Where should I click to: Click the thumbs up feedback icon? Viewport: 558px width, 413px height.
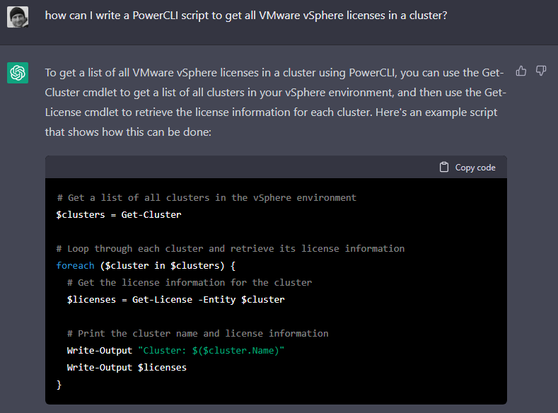tap(521, 71)
